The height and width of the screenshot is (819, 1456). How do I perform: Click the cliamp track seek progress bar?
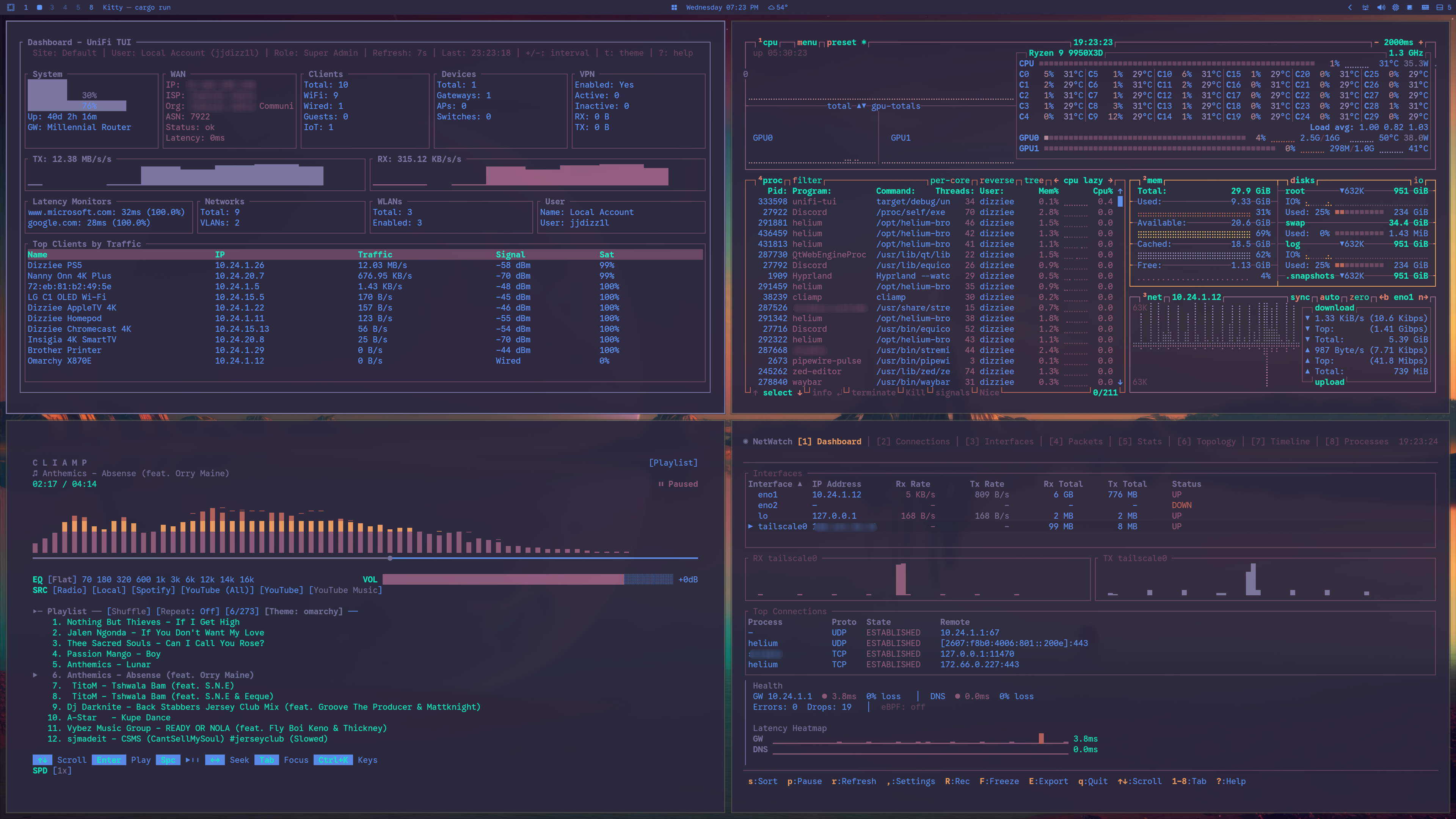365,558
